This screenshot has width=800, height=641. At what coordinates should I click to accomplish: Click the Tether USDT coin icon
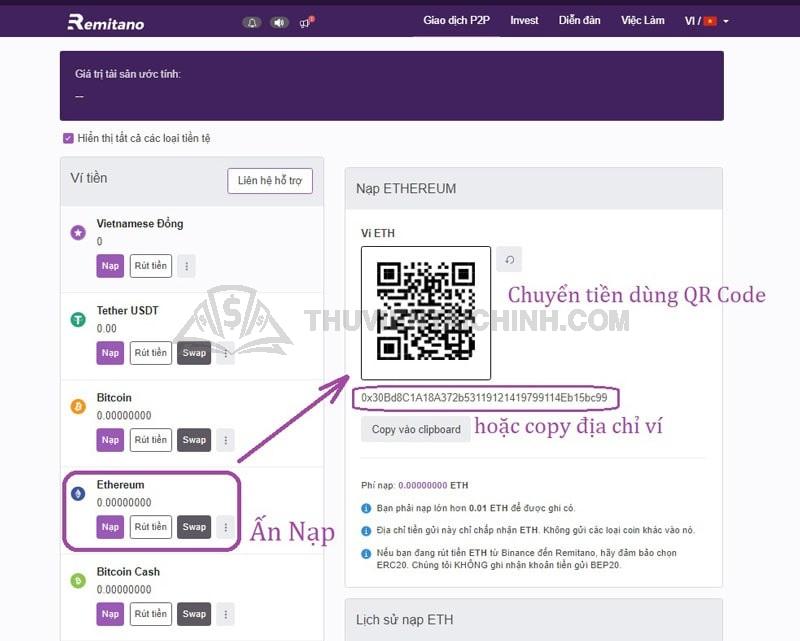tap(78, 320)
